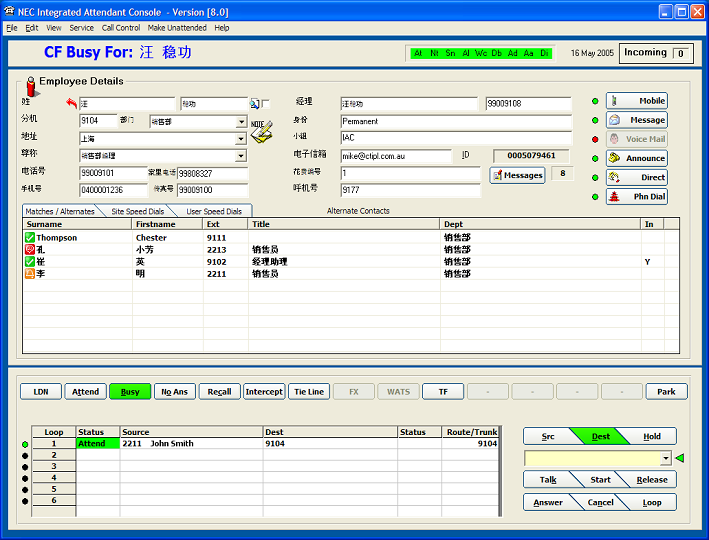This screenshot has height=540, width=709.
Task: Click the Tie Line button
Action: click(x=309, y=392)
